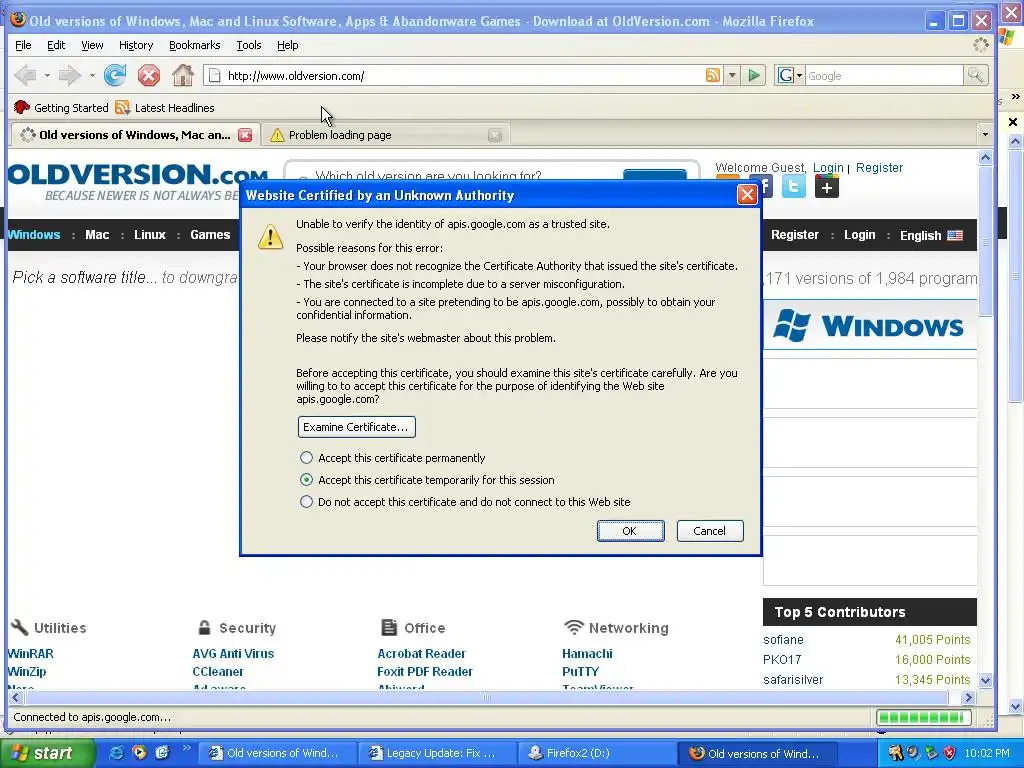
Task: Select Do not accept this certificate option
Action: (x=306, y=502)
